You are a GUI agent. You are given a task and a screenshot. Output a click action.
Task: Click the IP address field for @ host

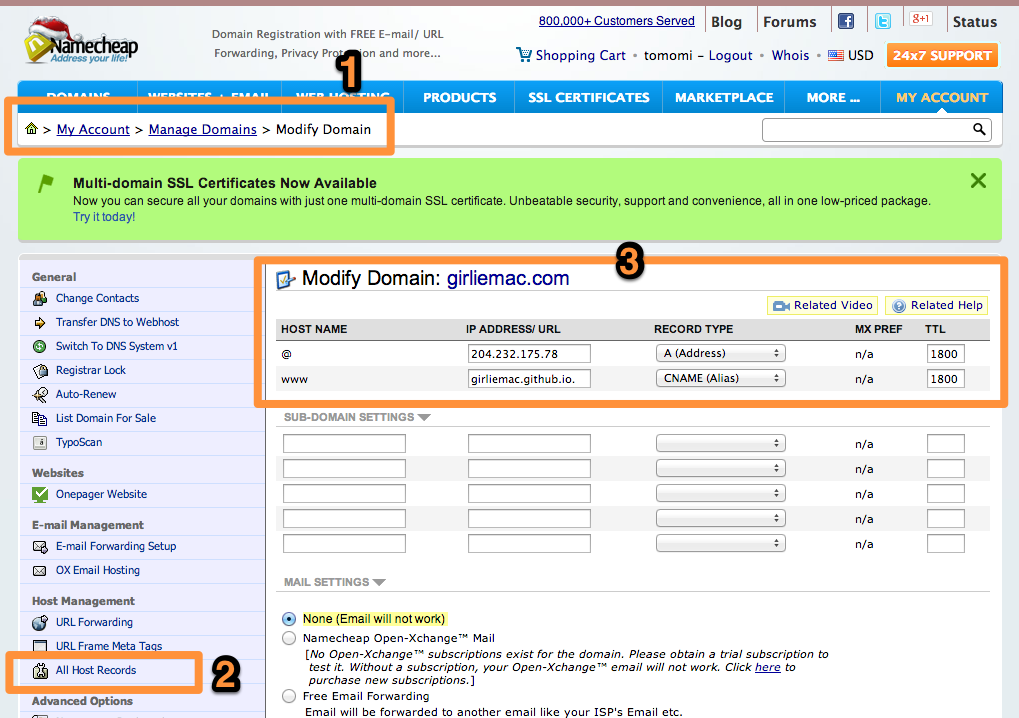click(529, 353)
